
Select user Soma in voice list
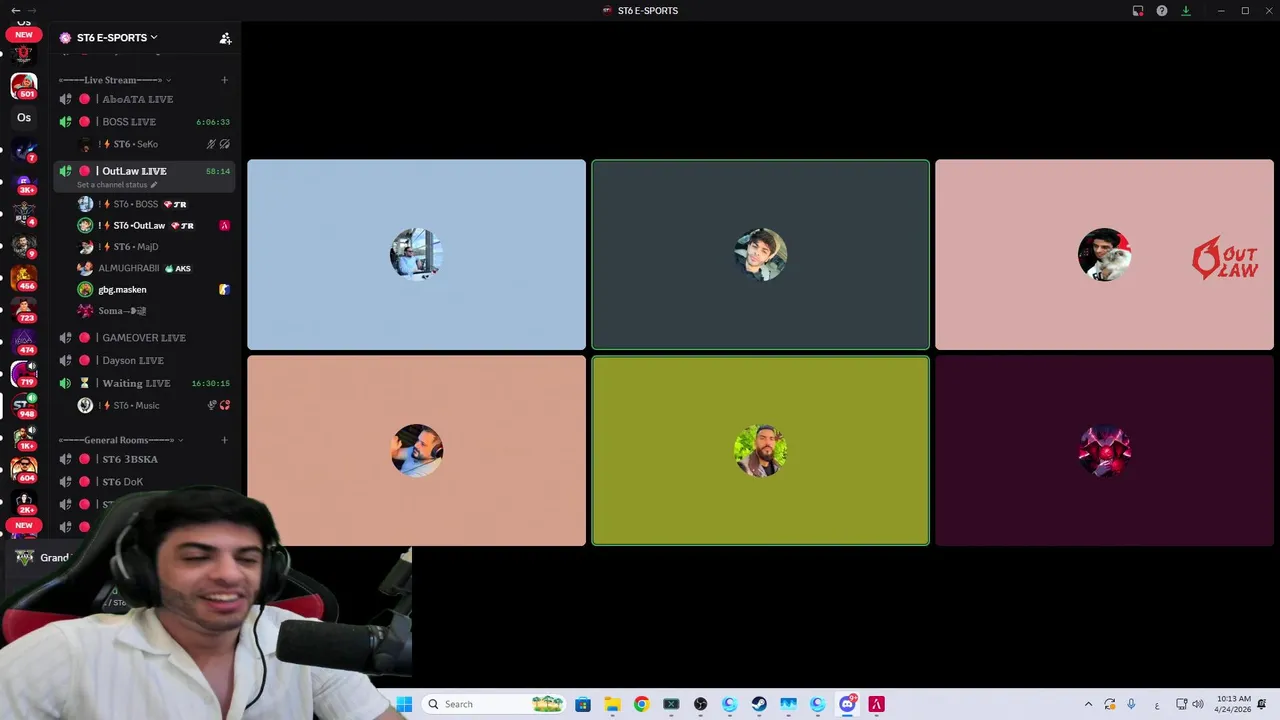pos(155,311)
